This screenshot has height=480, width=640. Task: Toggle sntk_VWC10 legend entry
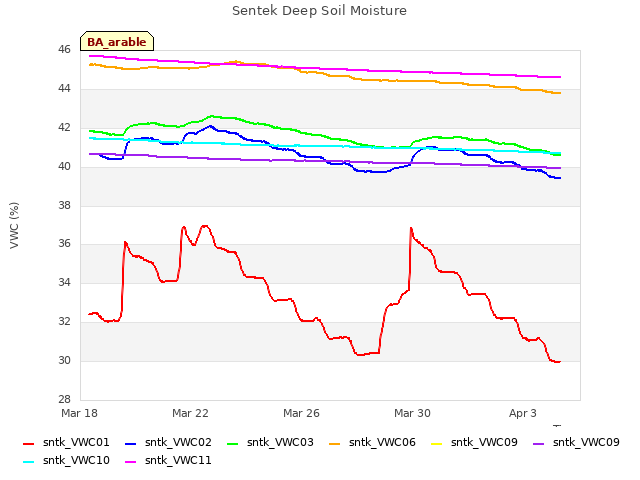pyautogui.click(x=66, y=460)
